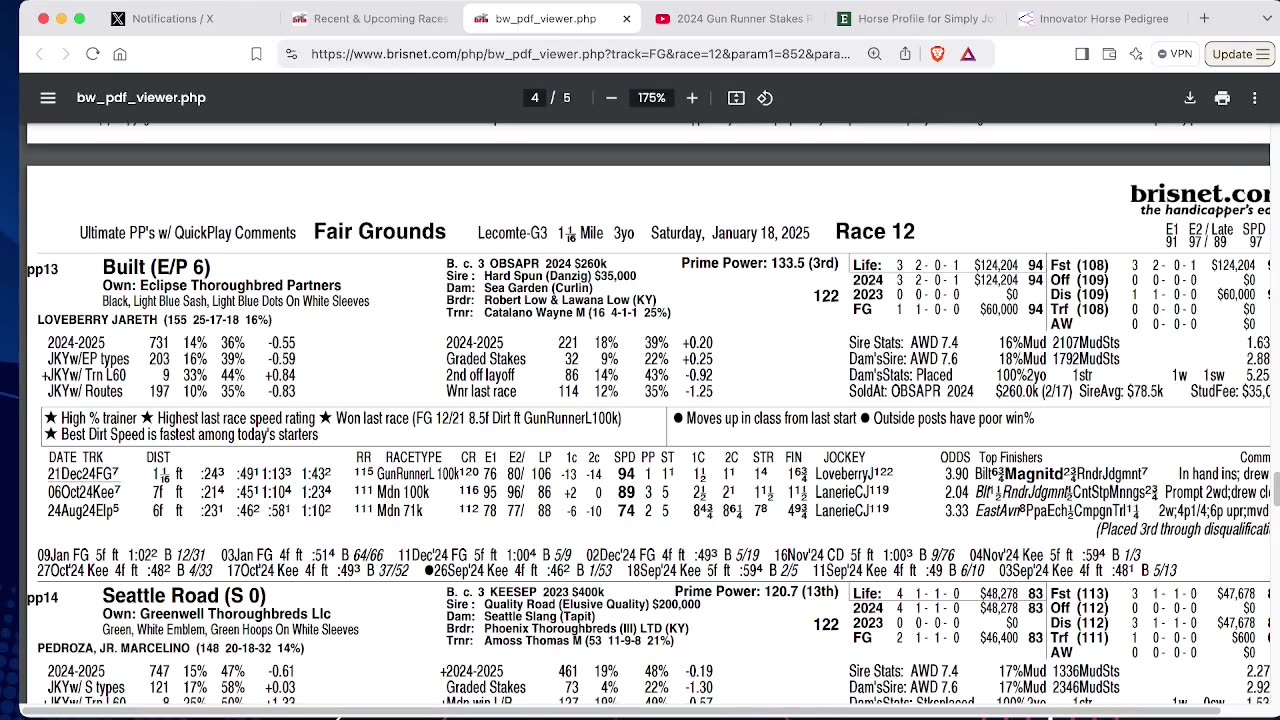Edit the 175% zoom level field
Screen dimensions: 1280x720
point(651,98)
